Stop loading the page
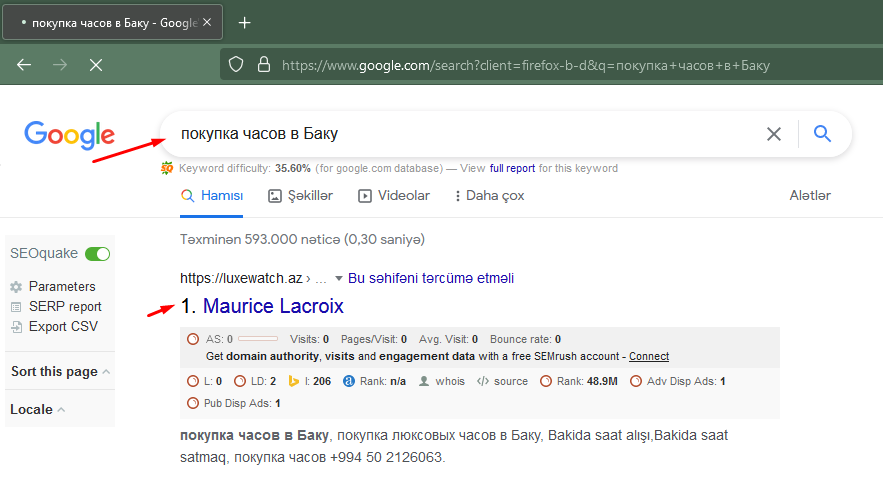Image resolution: width=883 pixels, height=482 pixels. (96, 65)
